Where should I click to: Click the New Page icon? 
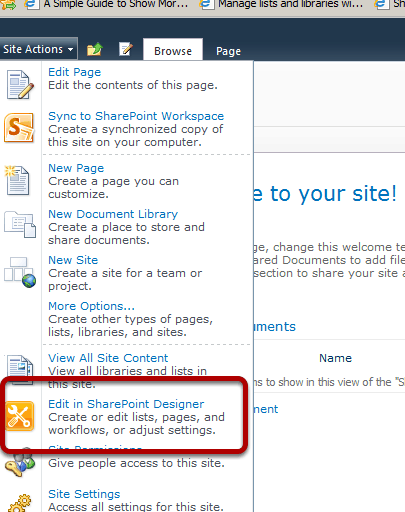point(17,180)
